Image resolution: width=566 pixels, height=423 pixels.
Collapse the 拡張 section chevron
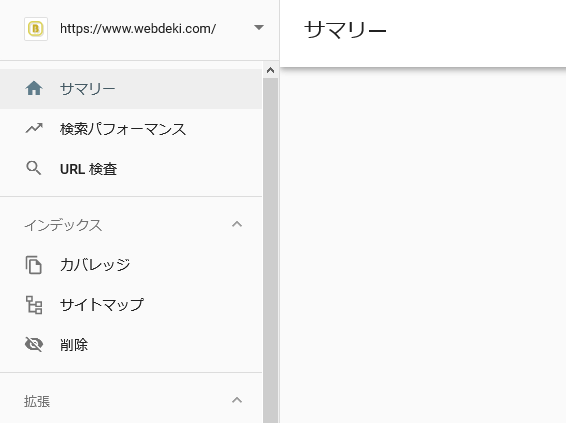click(237, 400)
